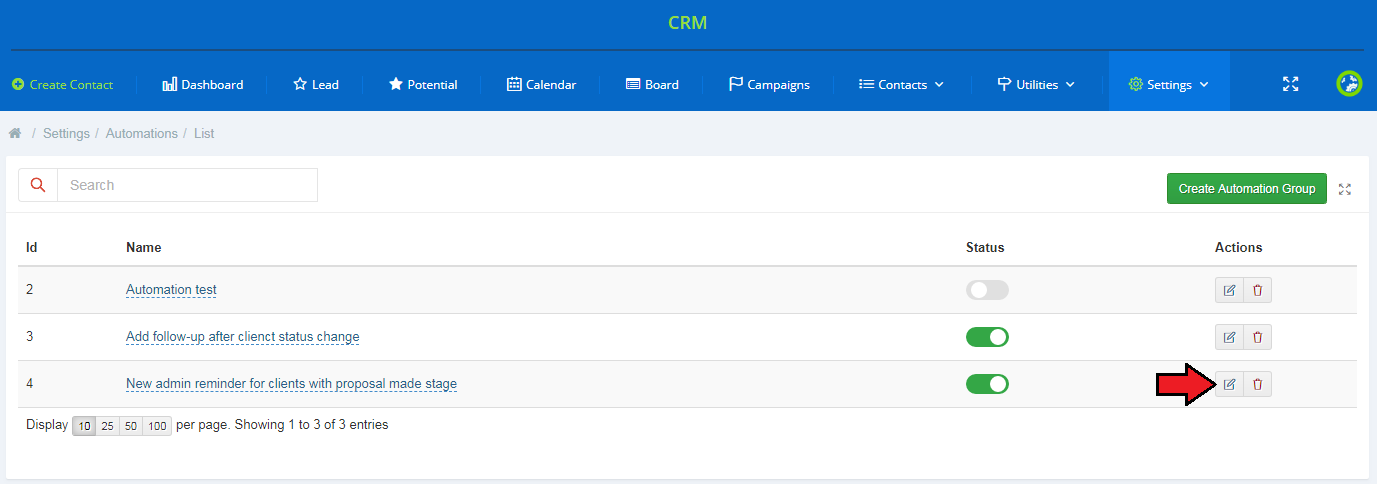Open New admin reminder for clients link
Image resolution: width=1377 pixels, height=484 pixels.
(291, 384)
